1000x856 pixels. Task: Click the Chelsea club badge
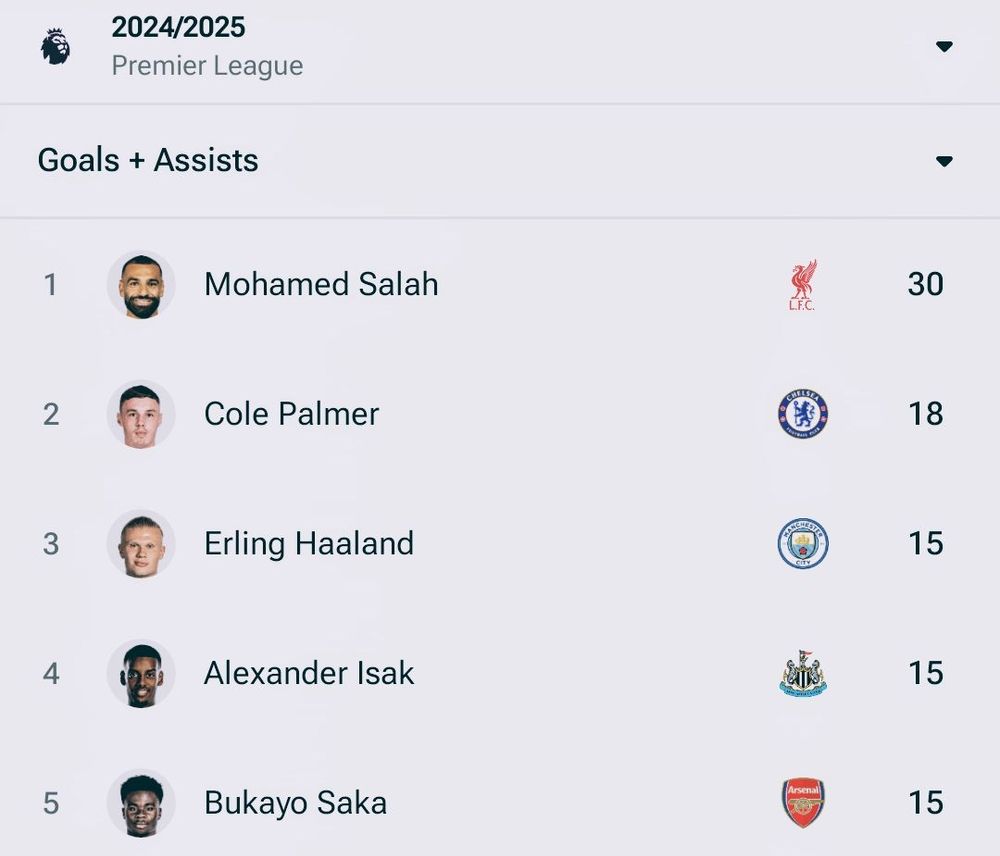pos(803,414)
